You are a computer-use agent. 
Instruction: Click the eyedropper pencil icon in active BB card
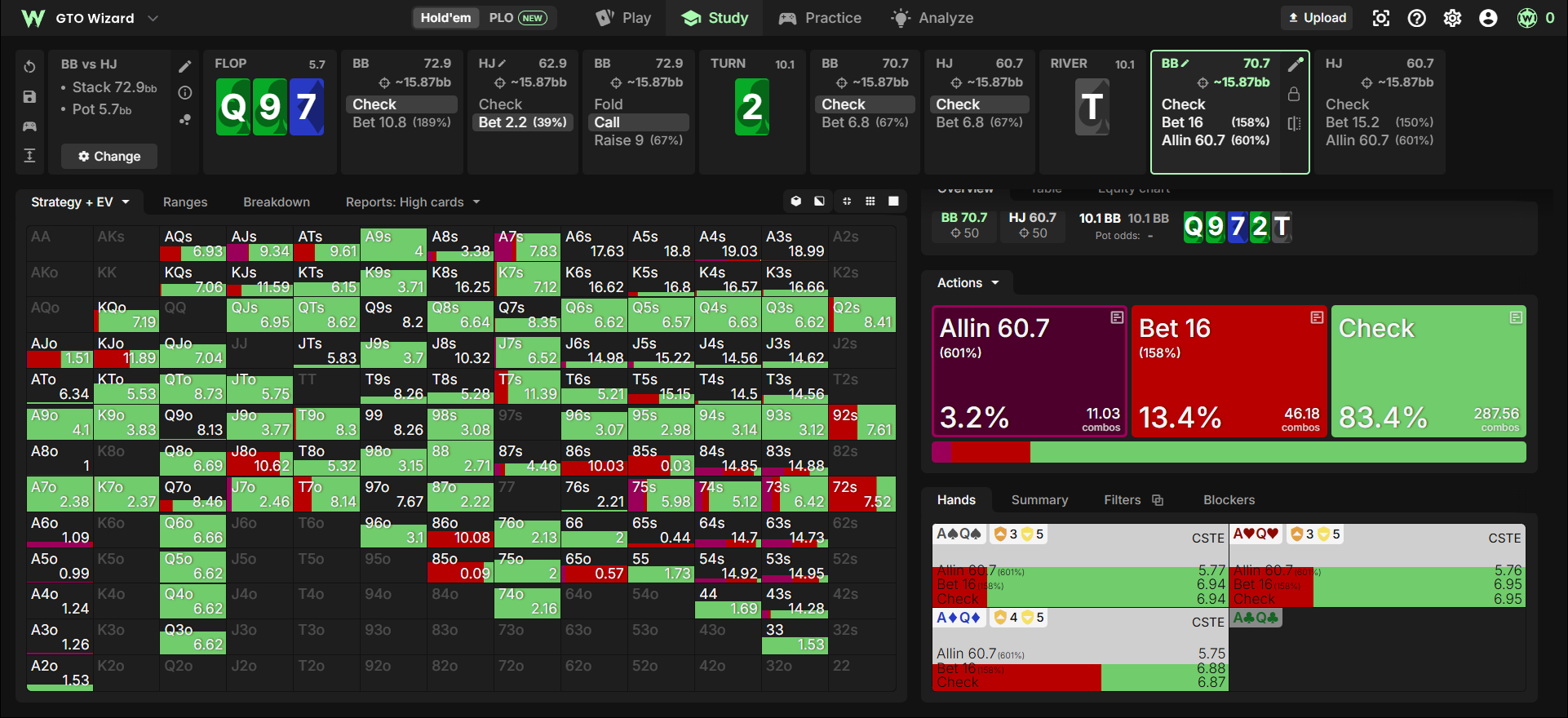(x=1295, y=64)
